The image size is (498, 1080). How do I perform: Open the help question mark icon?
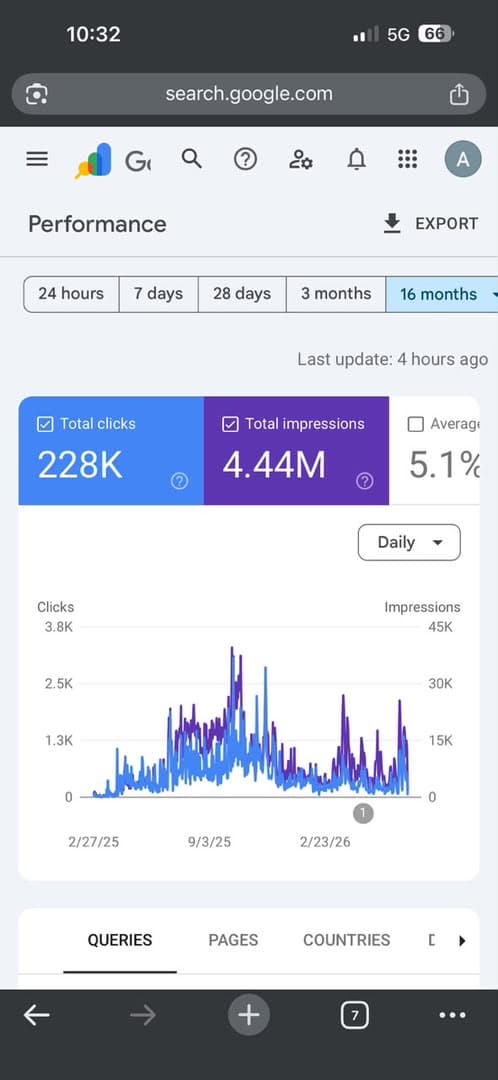click(245, 160)
